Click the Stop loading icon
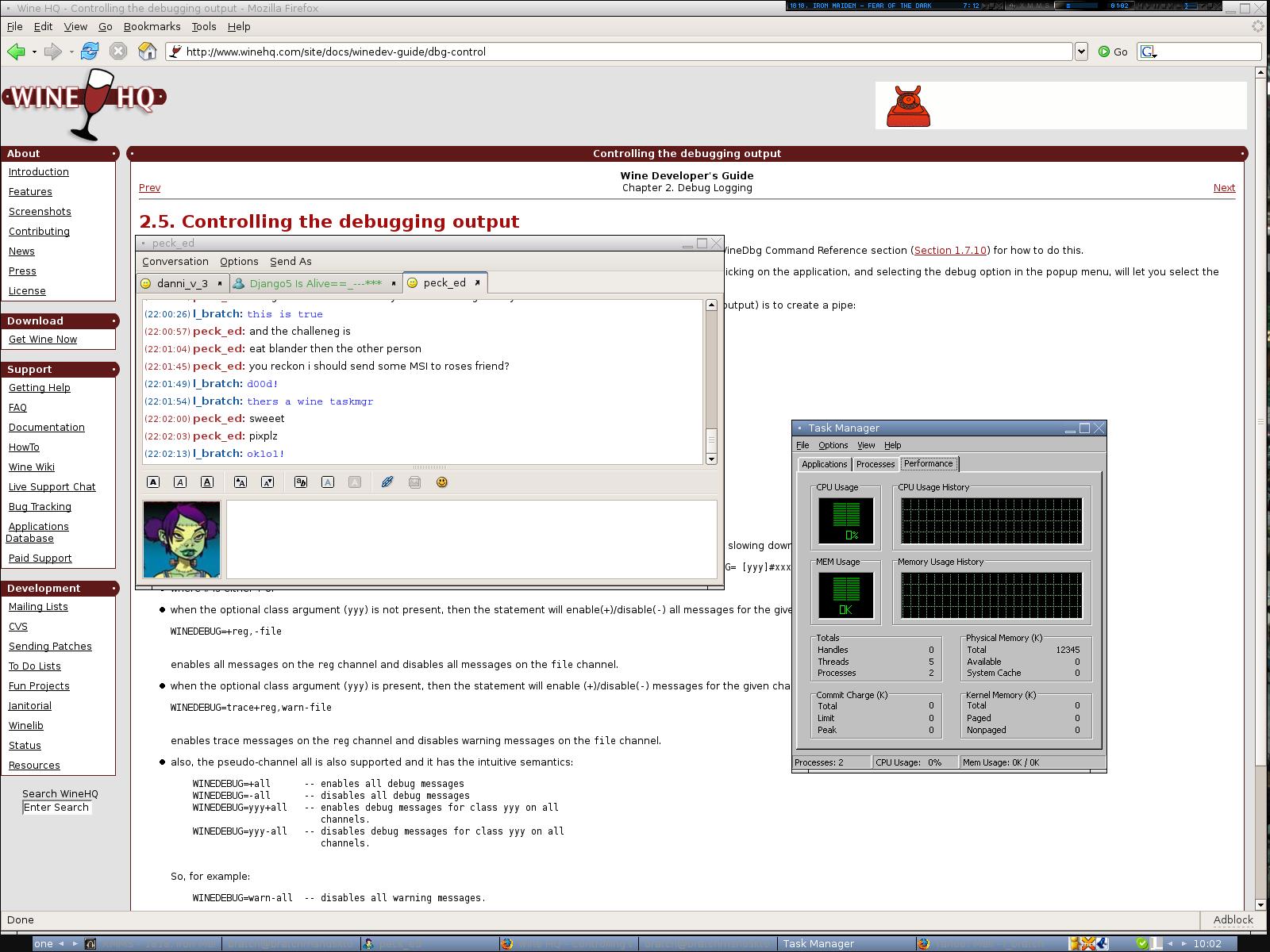Image resolution: width=1270 pixels, height=952 pixels. pos(118,52)
